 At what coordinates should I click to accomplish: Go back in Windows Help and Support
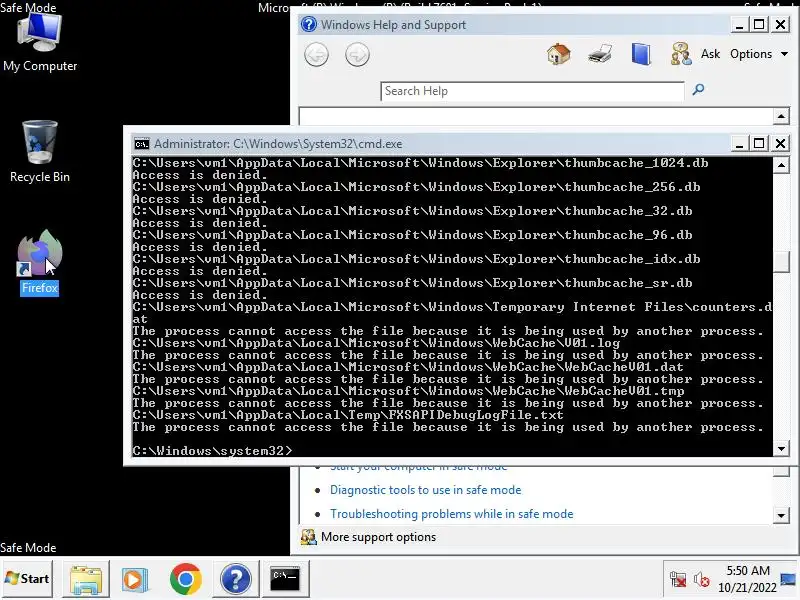pyautogui.click(x=316, y=55)
